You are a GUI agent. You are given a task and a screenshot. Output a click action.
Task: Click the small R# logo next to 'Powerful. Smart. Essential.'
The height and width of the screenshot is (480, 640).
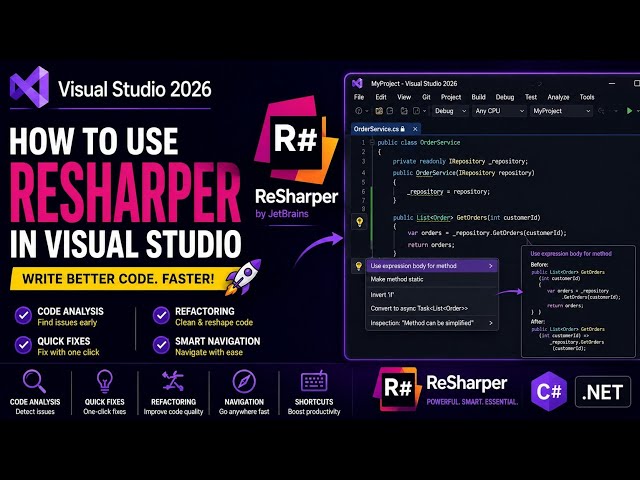coord(397,389)
